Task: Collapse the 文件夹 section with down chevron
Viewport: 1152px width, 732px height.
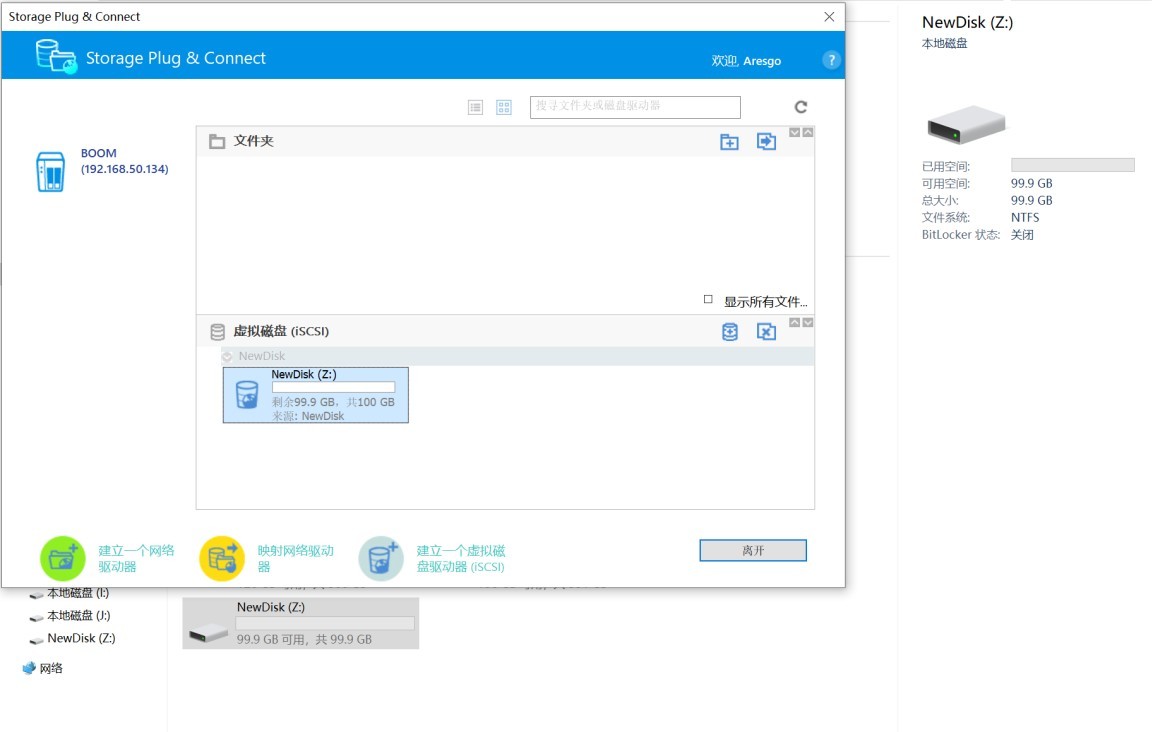Action: [794, 132]
